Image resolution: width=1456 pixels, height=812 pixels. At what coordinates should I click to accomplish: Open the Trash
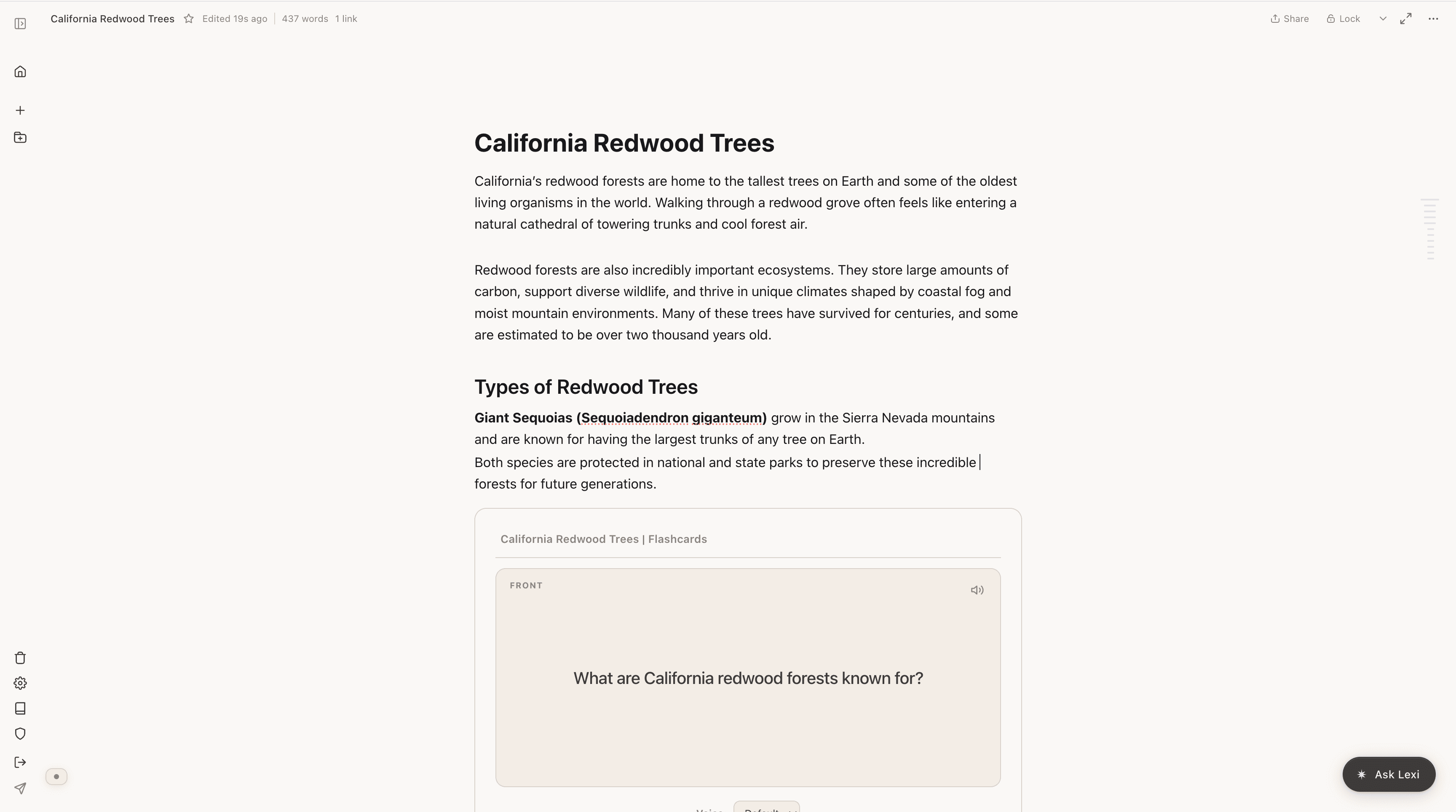pos(20,657)
